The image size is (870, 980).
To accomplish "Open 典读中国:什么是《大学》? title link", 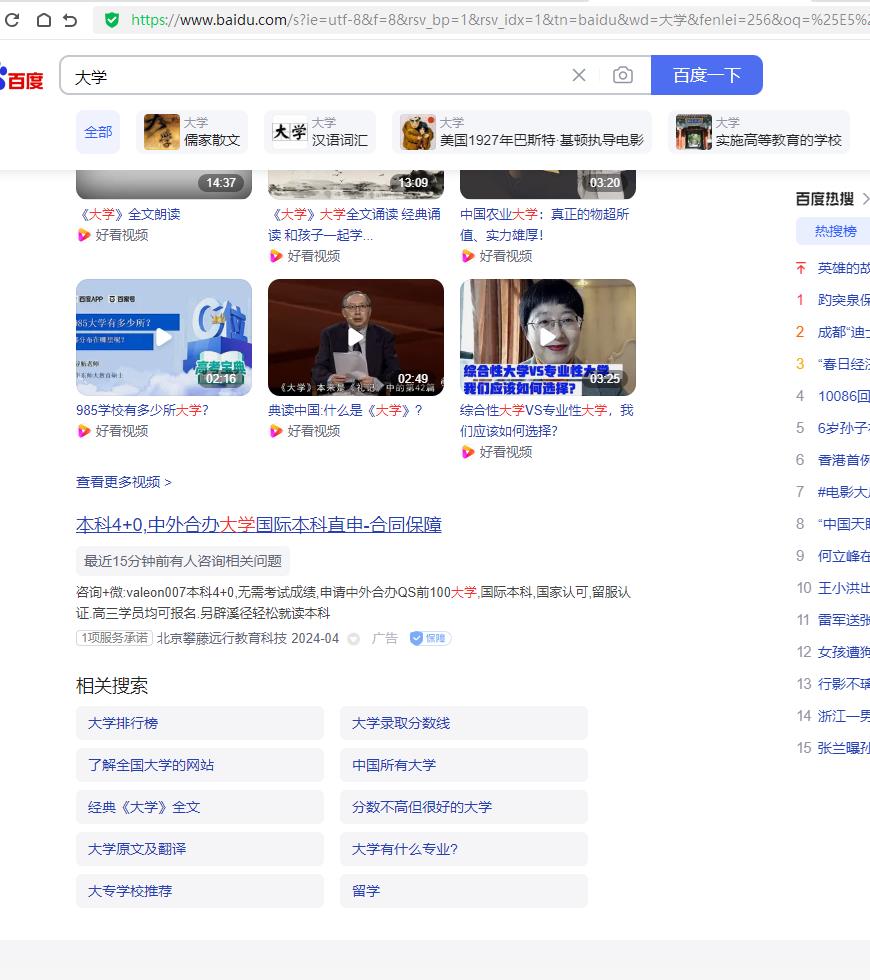I will [x=346, y=410].
